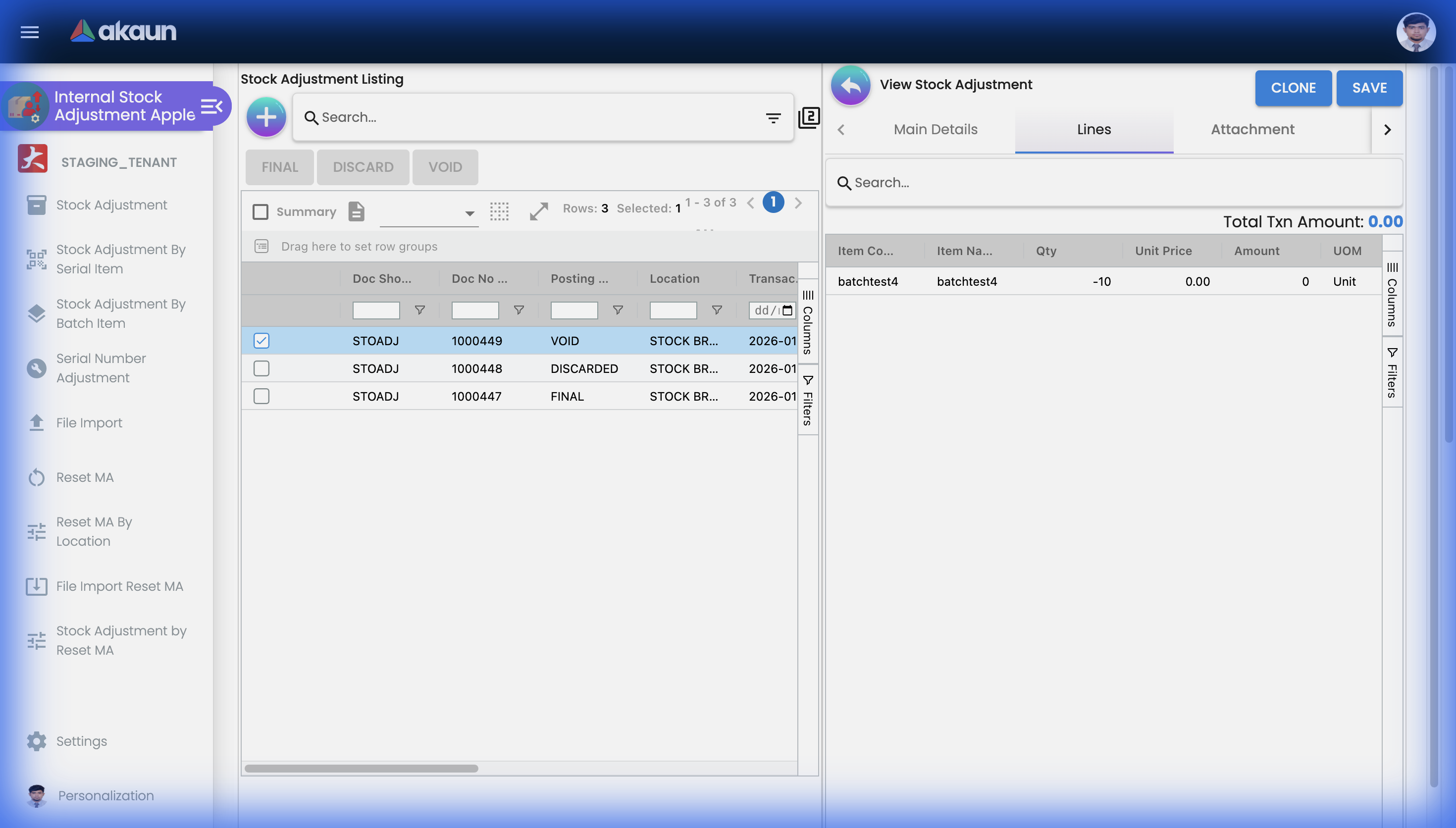Image resolution: width=1456 pixels, height=828 pixels.
Task: Open Stock Adjustment By Batch Item
Action: click(120, 313)
